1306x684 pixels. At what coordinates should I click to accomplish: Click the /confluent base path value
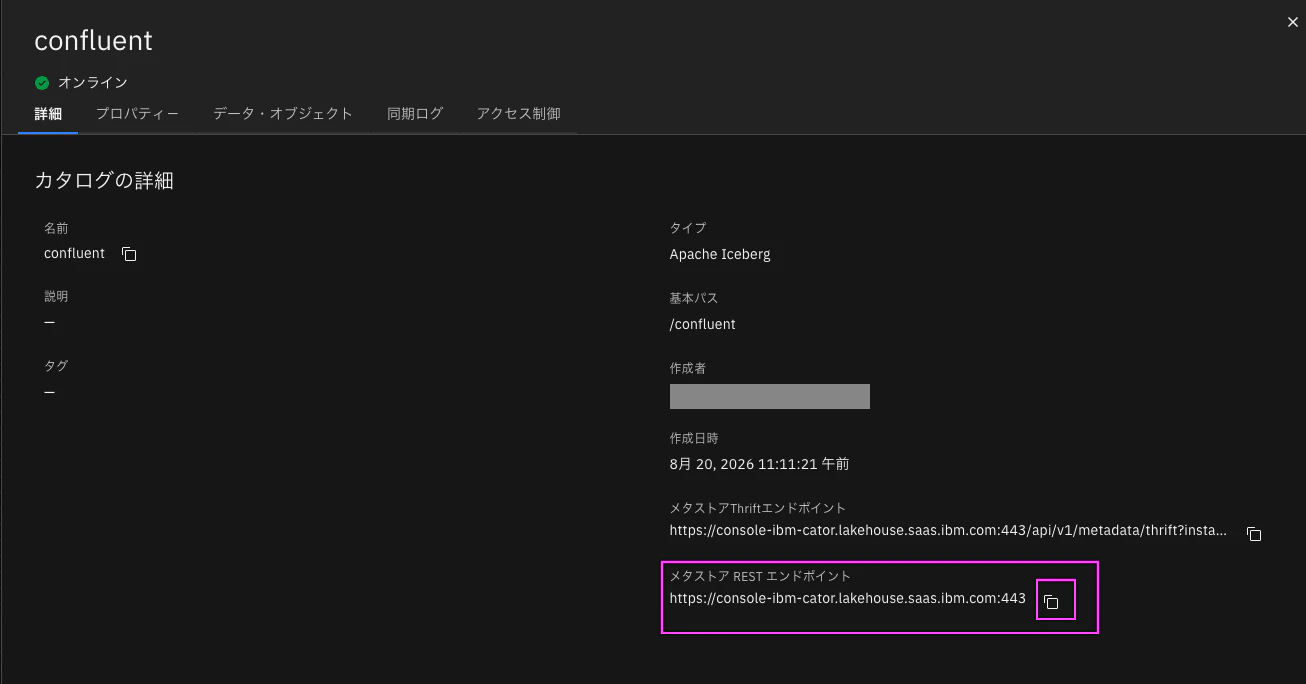(703, 324)
